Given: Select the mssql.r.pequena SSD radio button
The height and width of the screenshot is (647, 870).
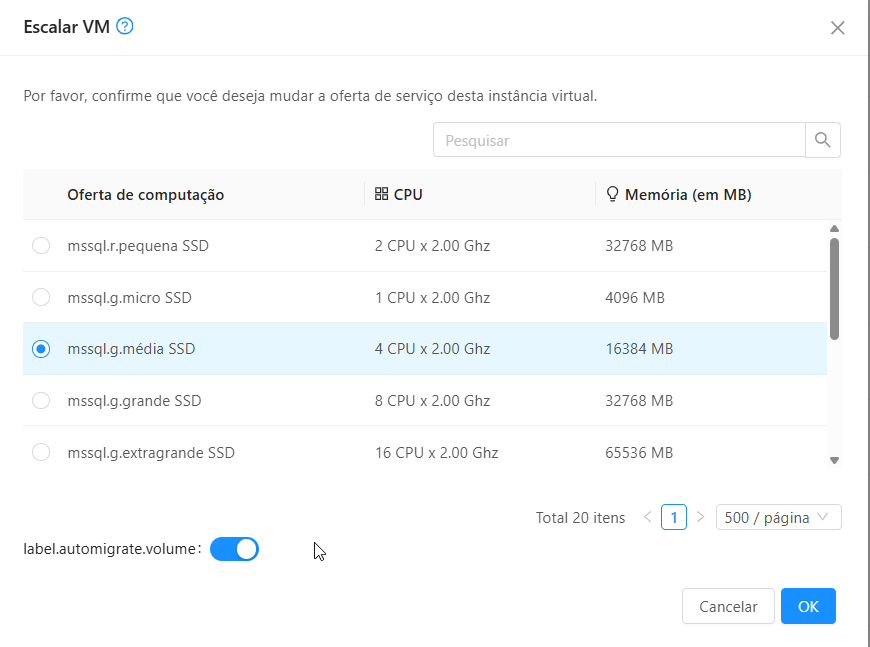Looking at the screenshot, I should [x=41, y=246].
